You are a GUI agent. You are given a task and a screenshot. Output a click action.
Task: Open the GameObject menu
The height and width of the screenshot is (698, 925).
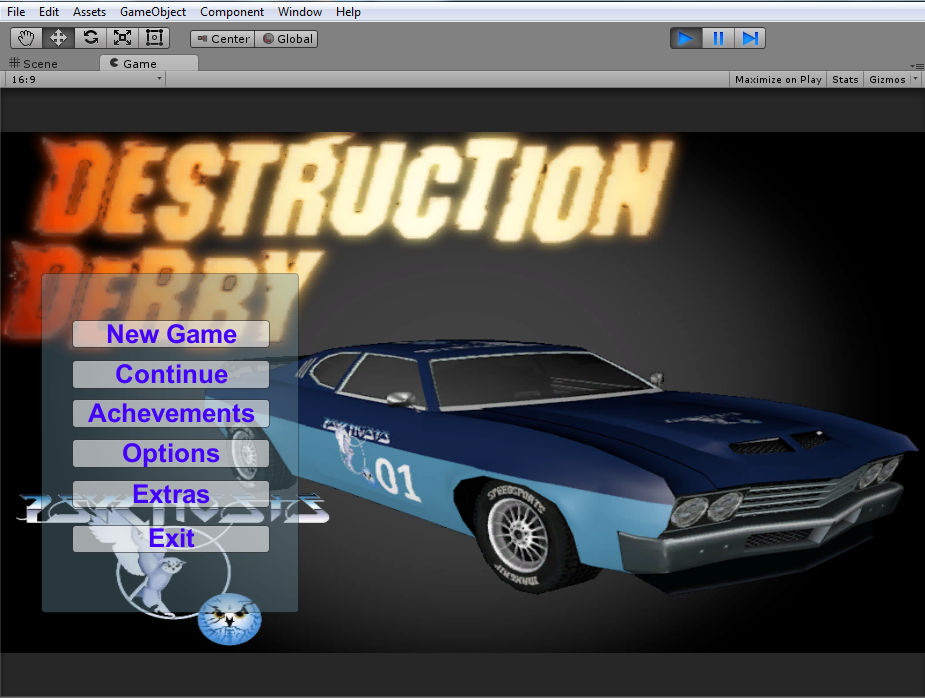coord(155,11)
